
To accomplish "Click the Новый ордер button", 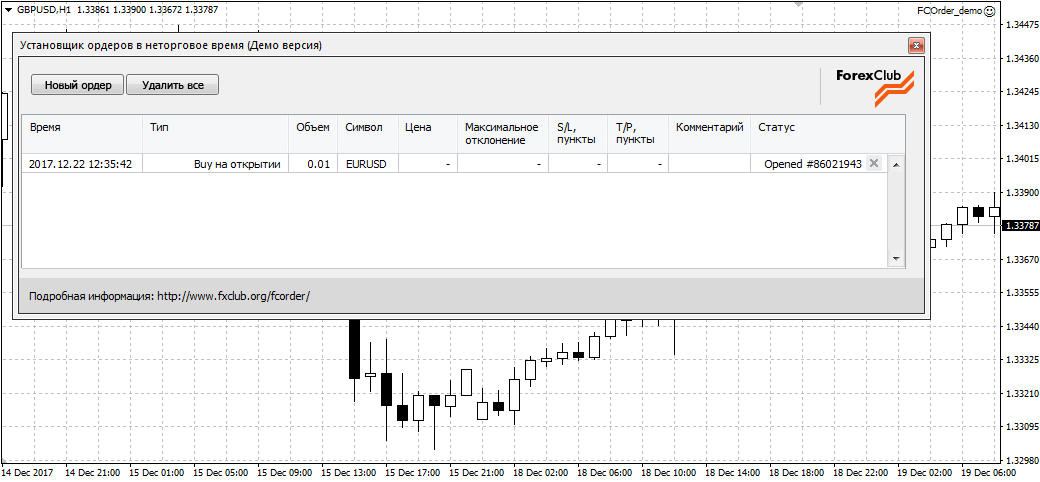I will tap(77, 85).
